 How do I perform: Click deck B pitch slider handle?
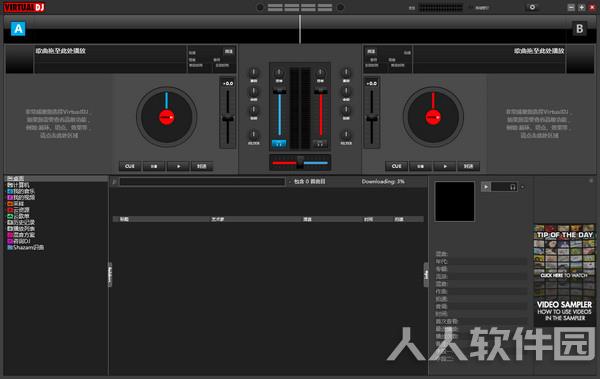pos(372,119)
